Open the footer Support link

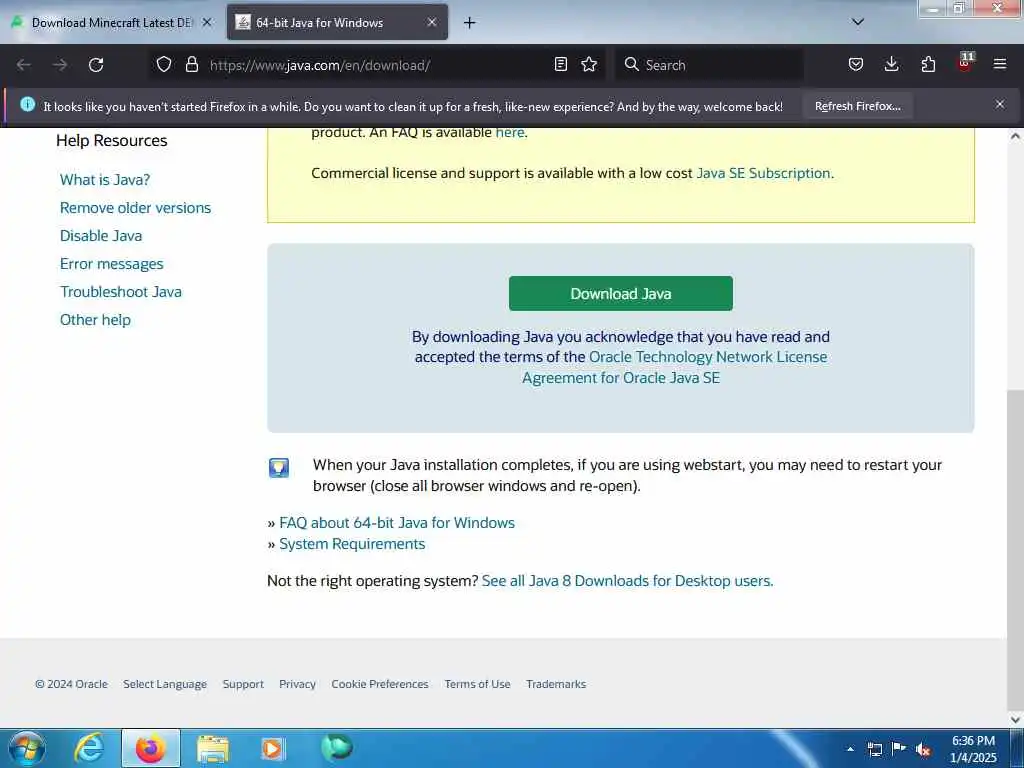[243, 684]
